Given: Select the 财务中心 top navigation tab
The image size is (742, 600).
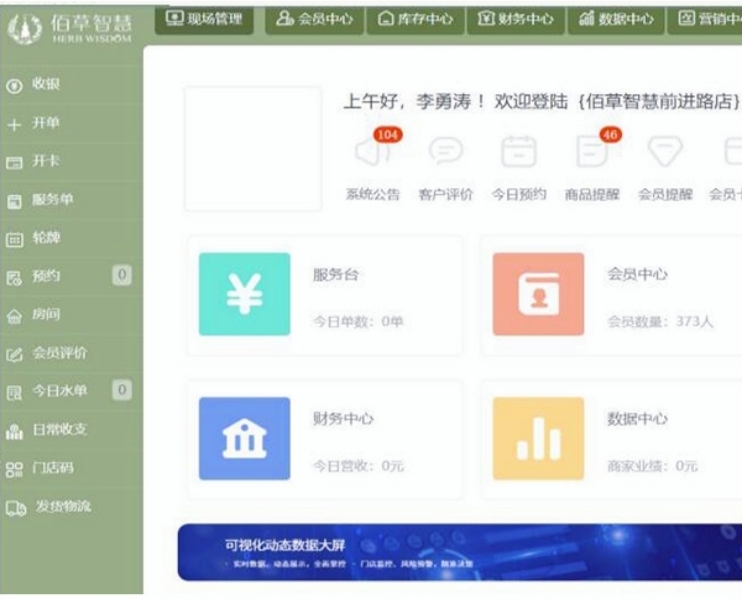Looking at the screenshot, I should [x=516, y=19].
